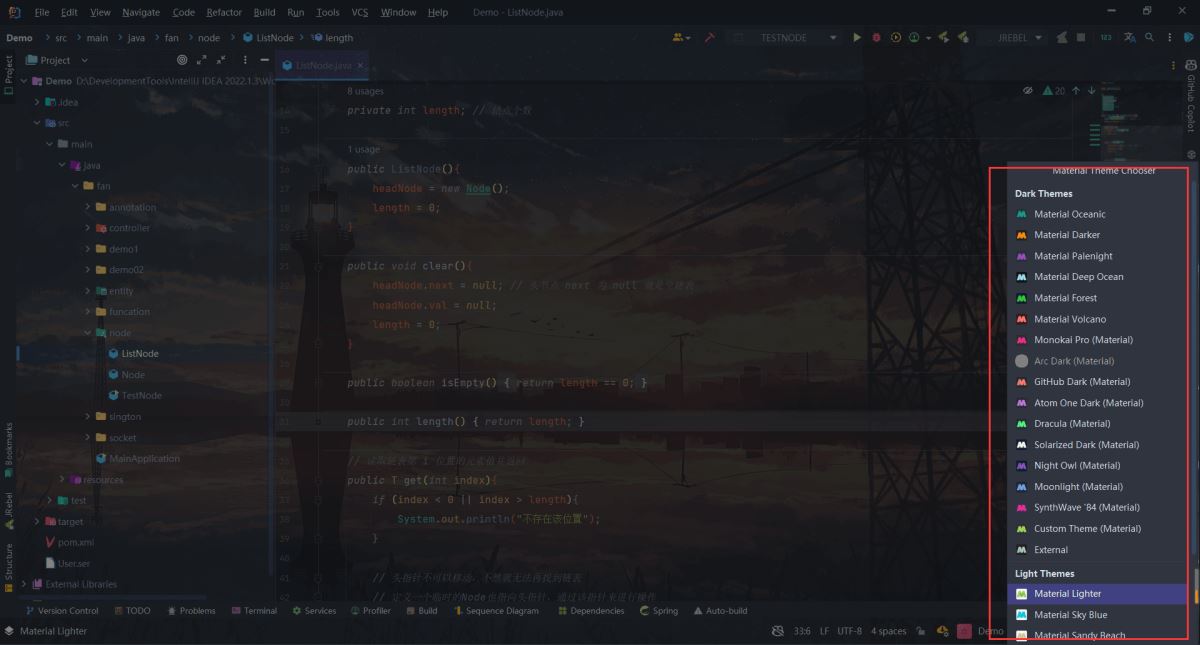Open the Spring tool window
The width and height of the screenshot is (1200, 645).
(658, 611)
